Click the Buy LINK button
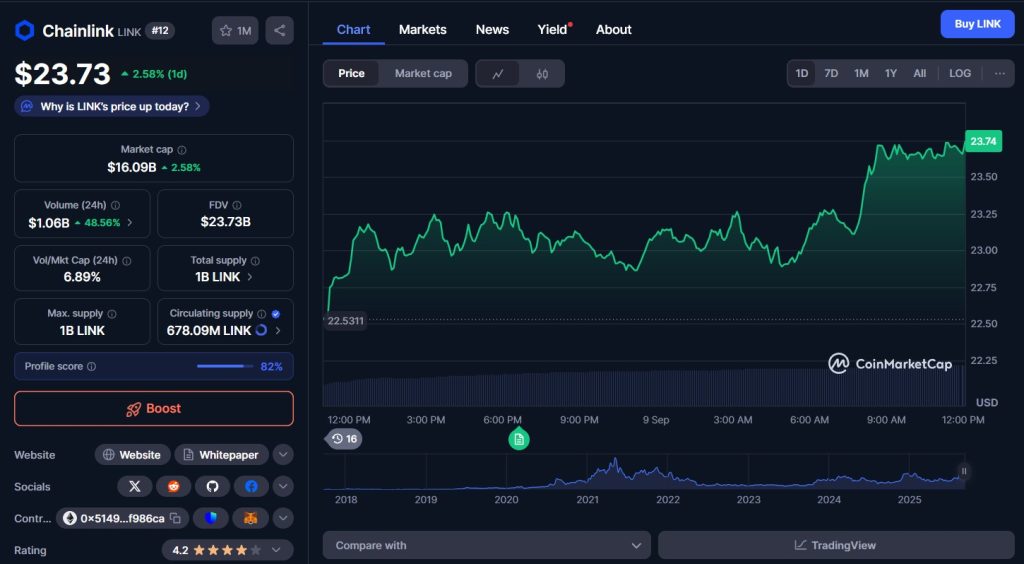 (x=977, y=24)
